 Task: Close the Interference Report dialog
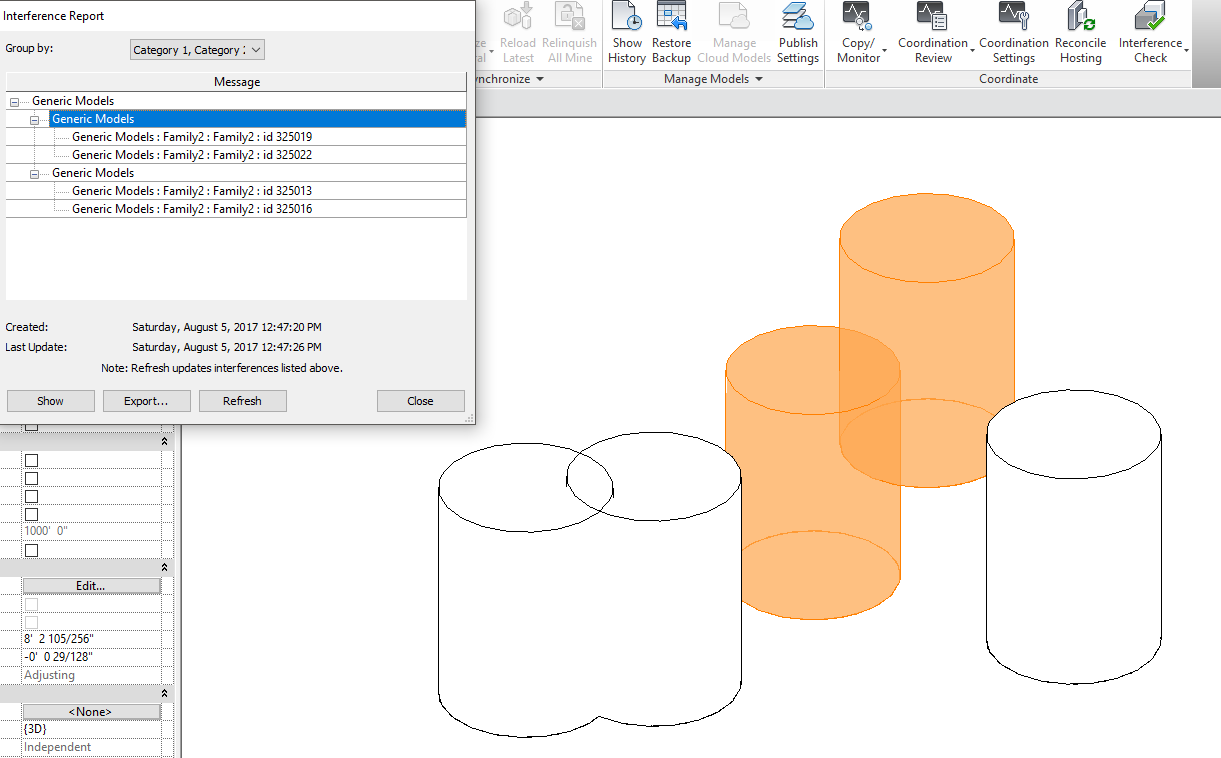point(421,401)
